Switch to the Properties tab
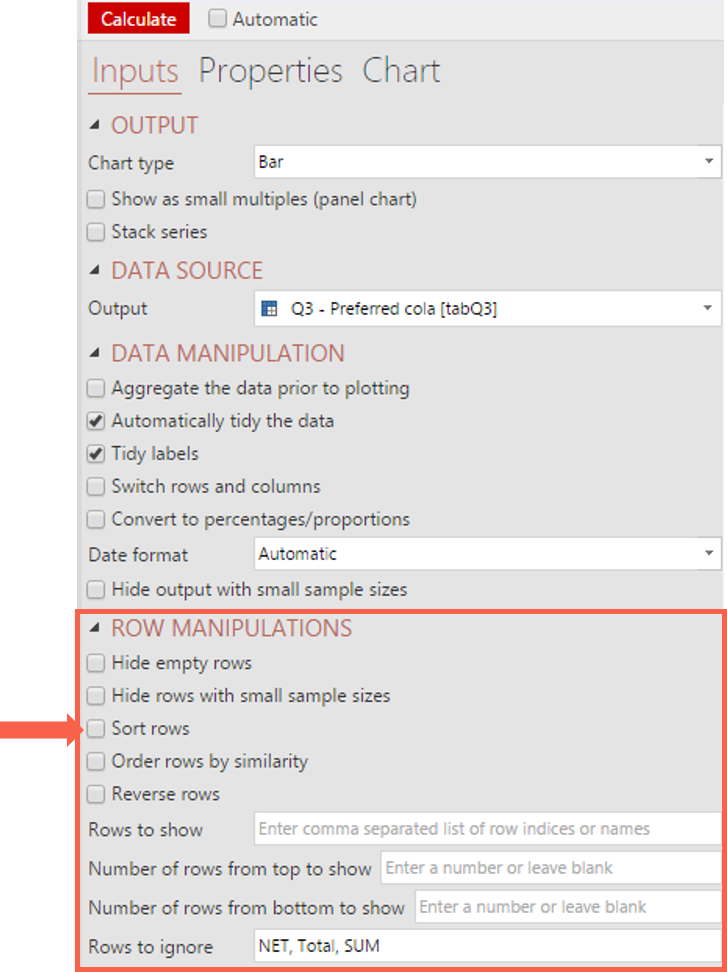The height and width of the screenshot is (972, 727). 270,71
